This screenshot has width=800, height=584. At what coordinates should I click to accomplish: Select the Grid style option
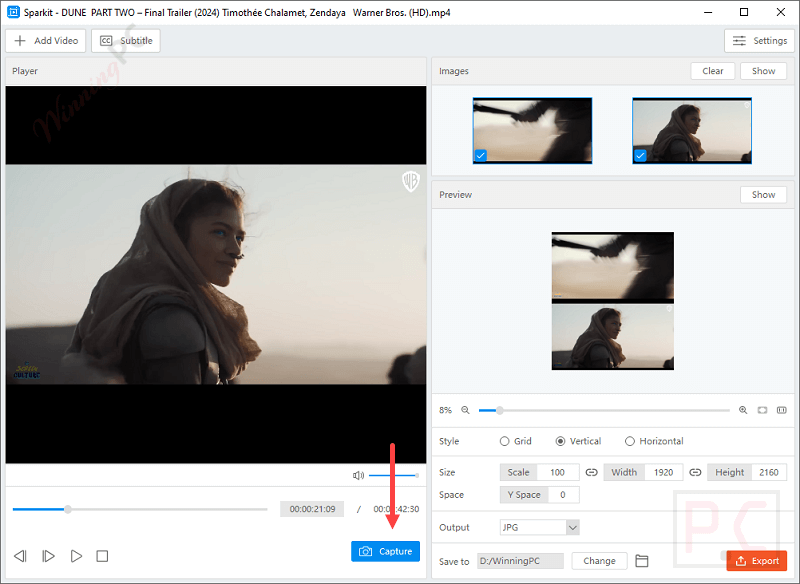516,441
